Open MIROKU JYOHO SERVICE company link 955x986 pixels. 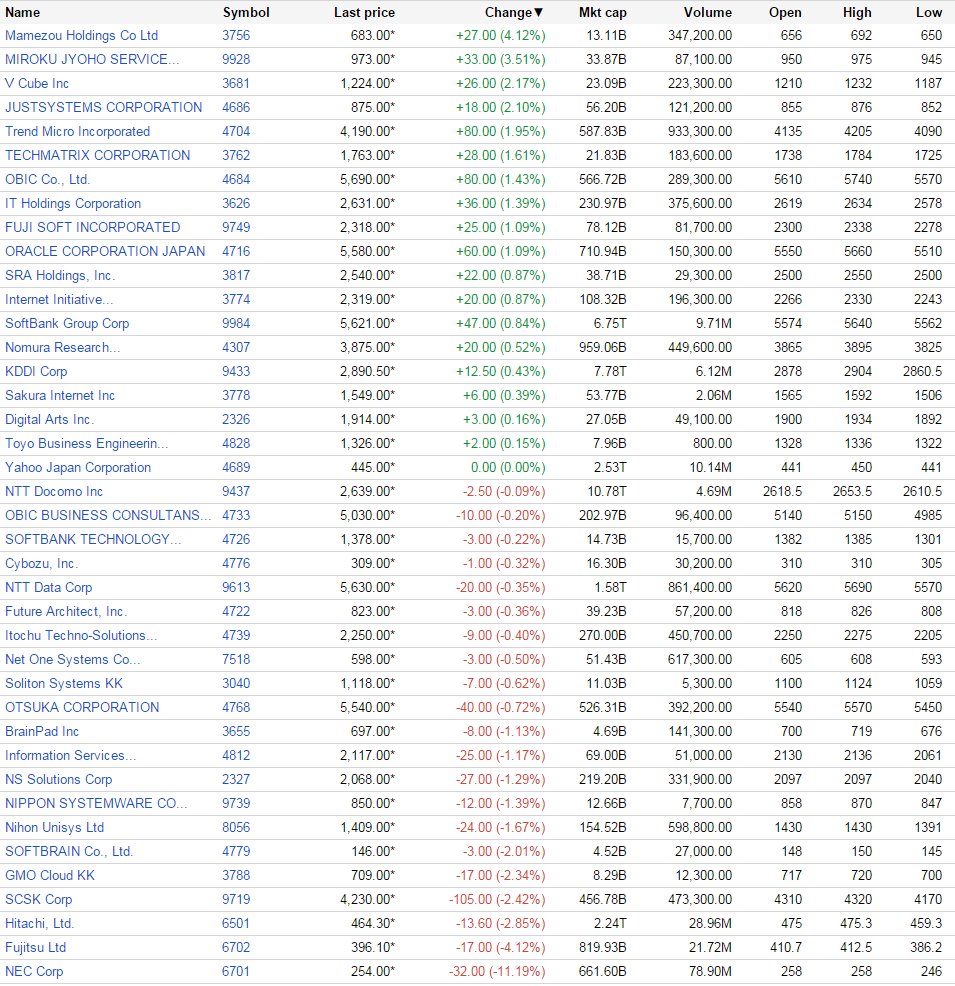point(92,60)
